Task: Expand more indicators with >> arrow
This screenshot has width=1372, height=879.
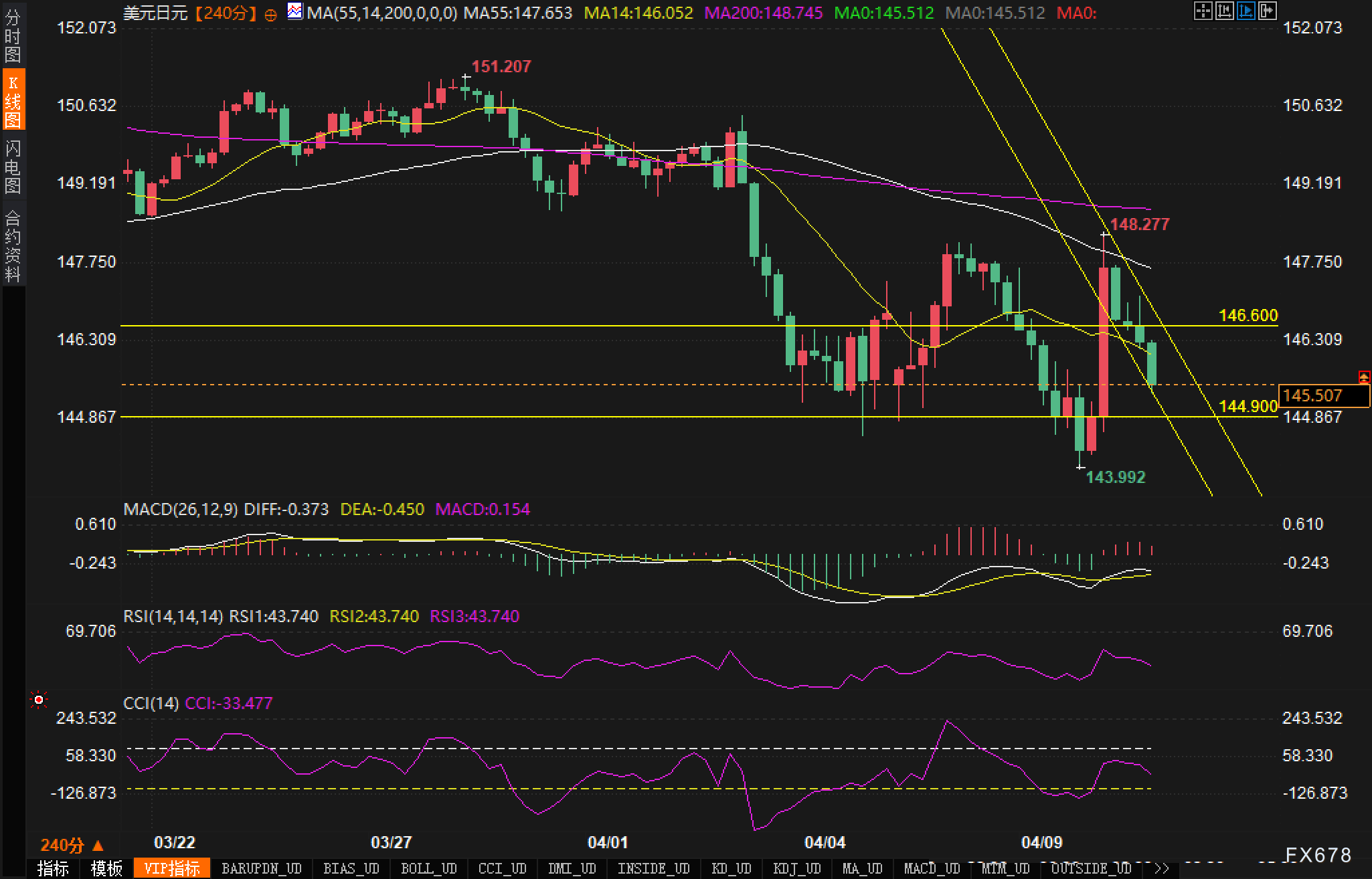Action: click(x=1162, y=869)
